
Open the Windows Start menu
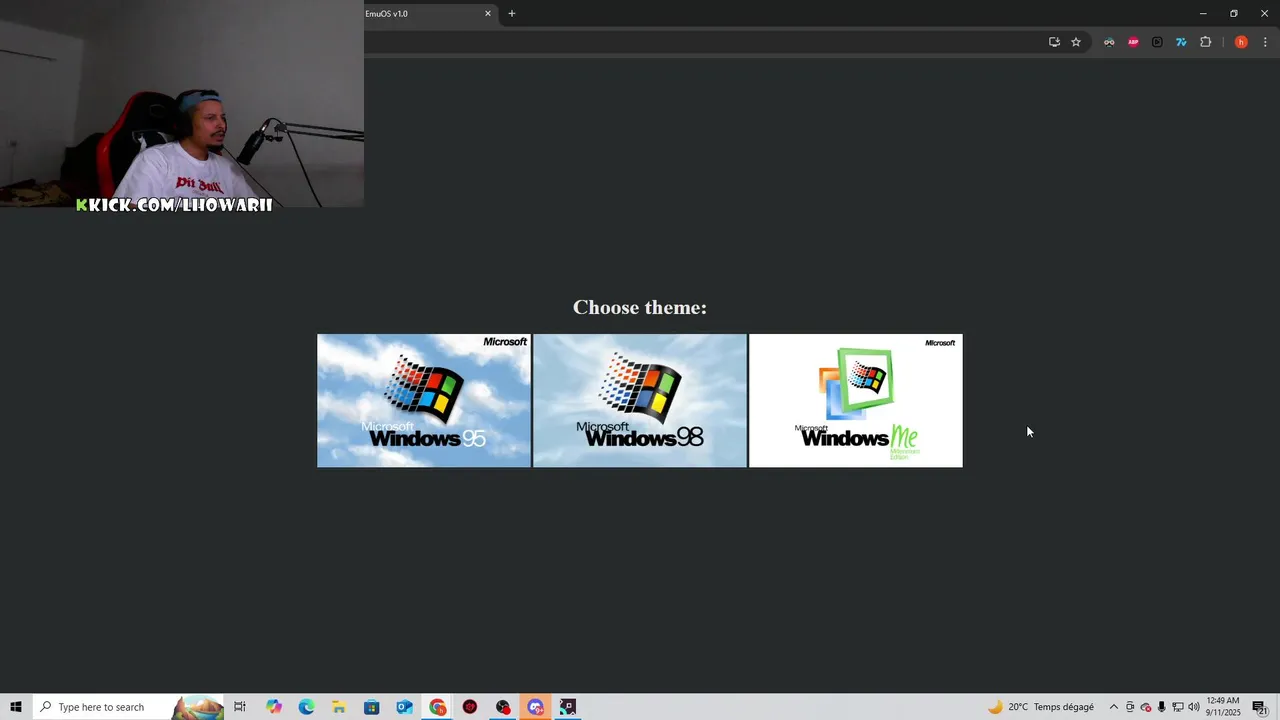[x=16, y=707]
